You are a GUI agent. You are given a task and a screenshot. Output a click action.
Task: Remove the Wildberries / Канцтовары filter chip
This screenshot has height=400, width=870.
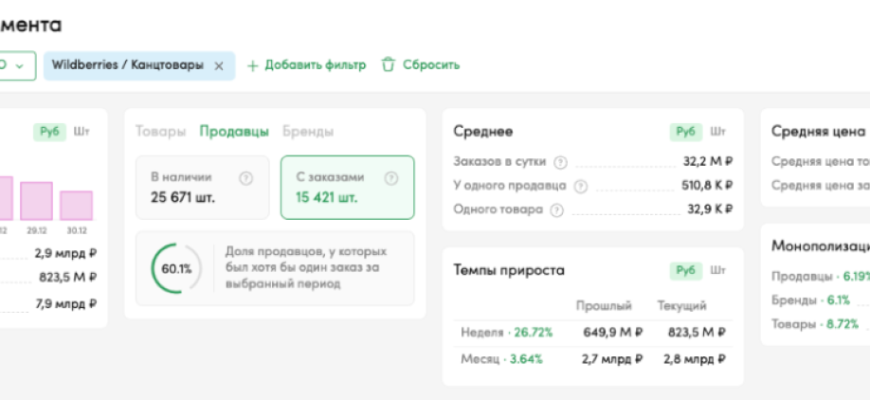[219, 66]
